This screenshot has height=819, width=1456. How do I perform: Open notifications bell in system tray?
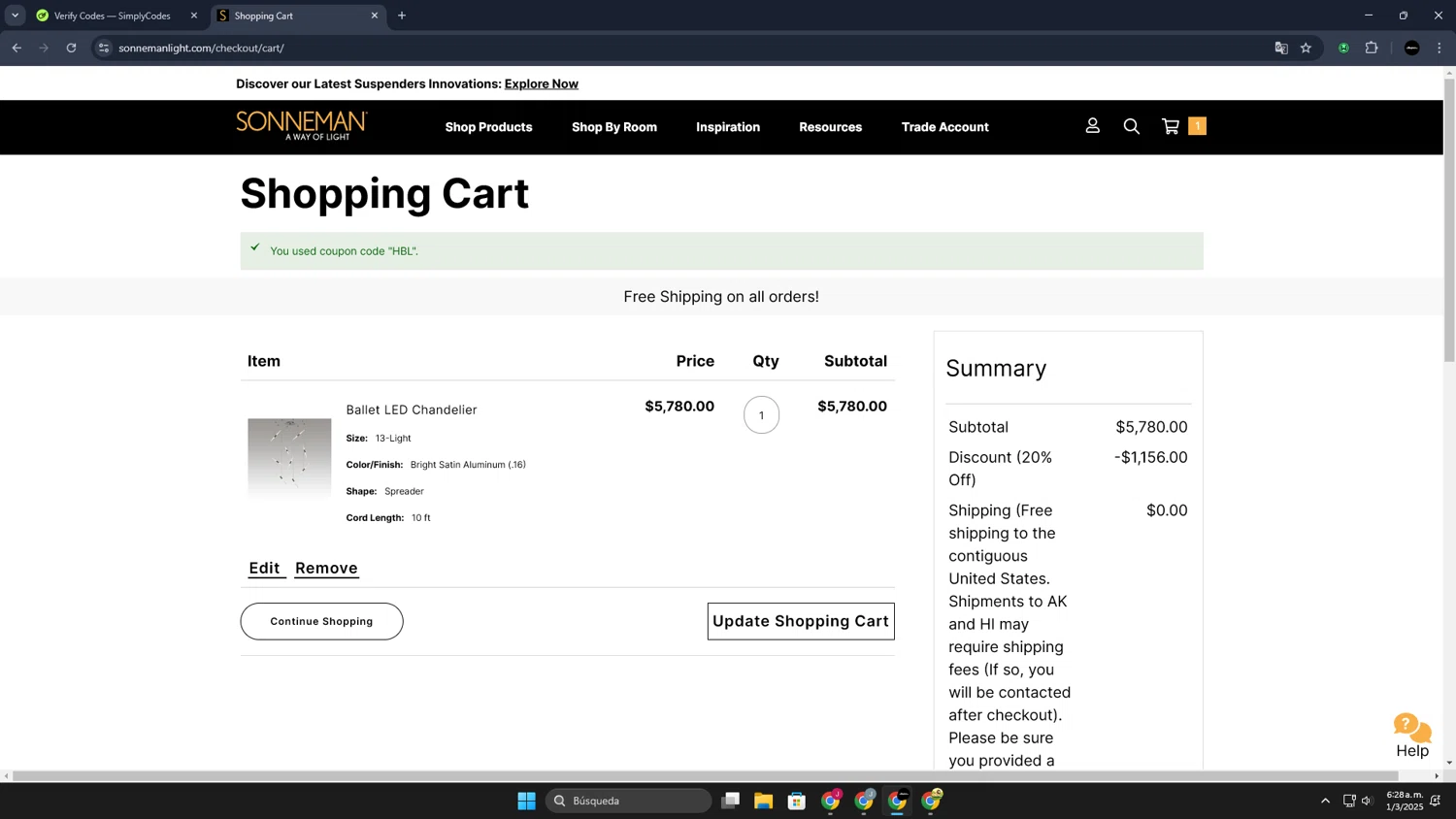pyautogui.click(x=1436, y=801)
